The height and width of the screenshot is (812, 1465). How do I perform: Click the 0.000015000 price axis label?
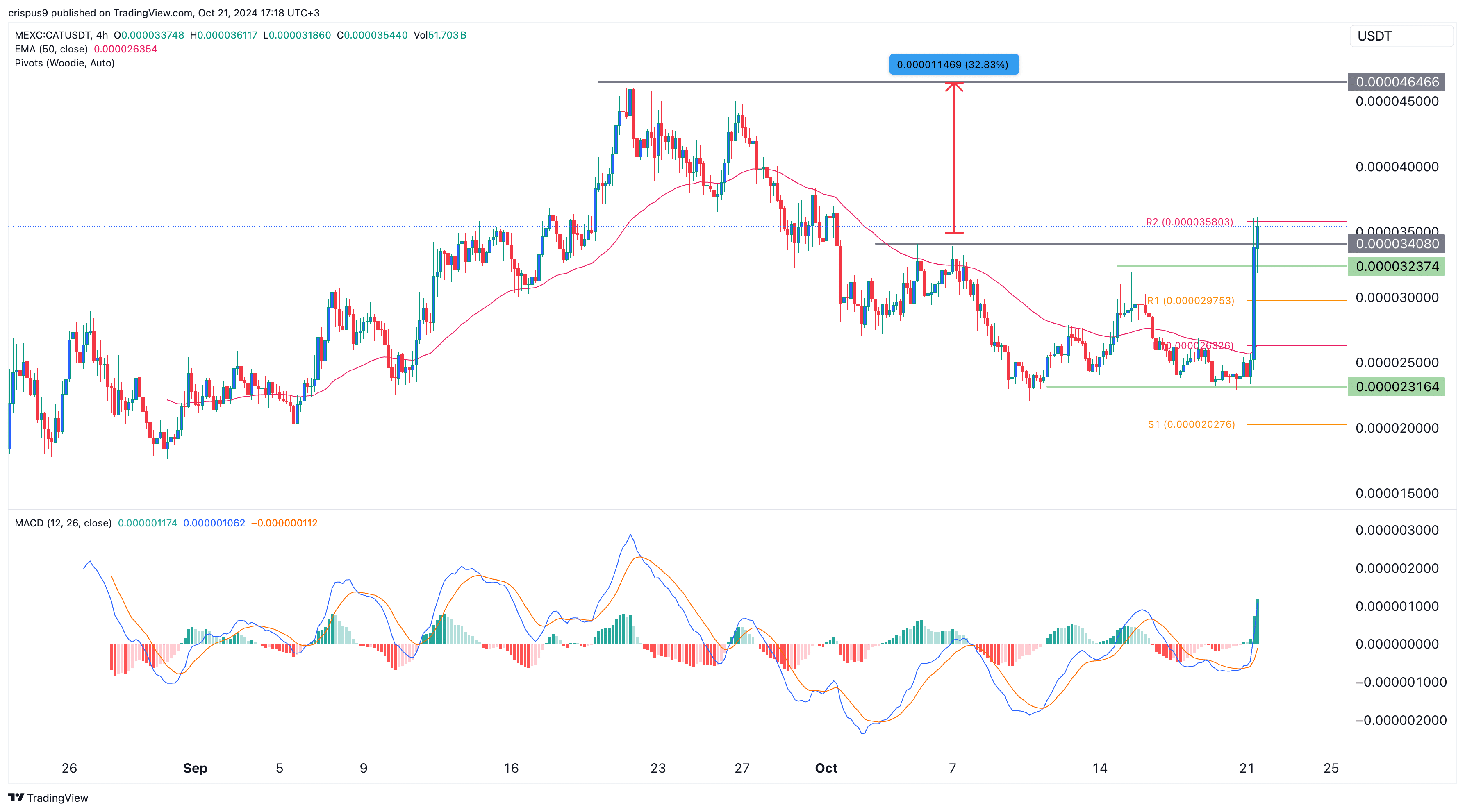pos(1397,493)
